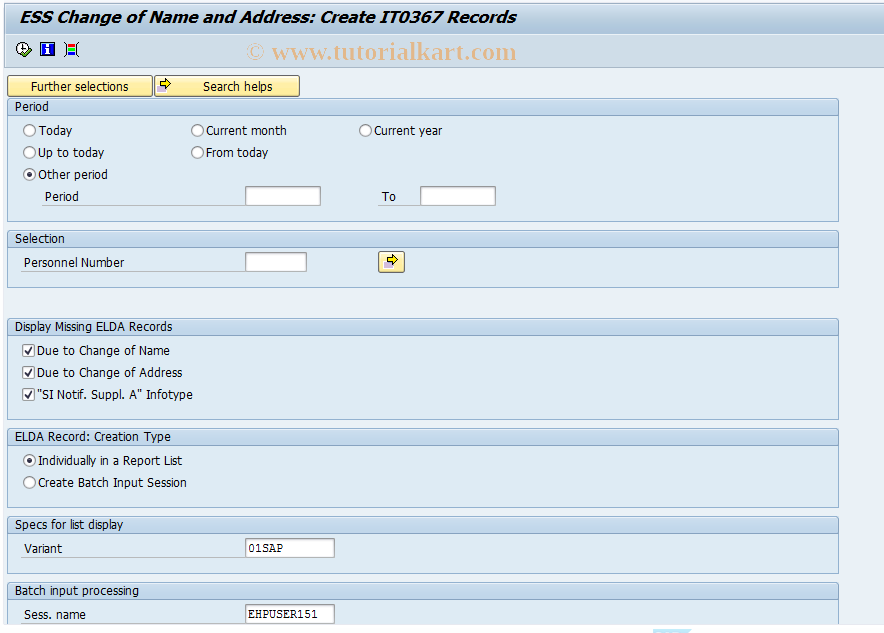884x633 pixels.
Task: Uncheck Due to Change of Address
Action: pos(28,372)
